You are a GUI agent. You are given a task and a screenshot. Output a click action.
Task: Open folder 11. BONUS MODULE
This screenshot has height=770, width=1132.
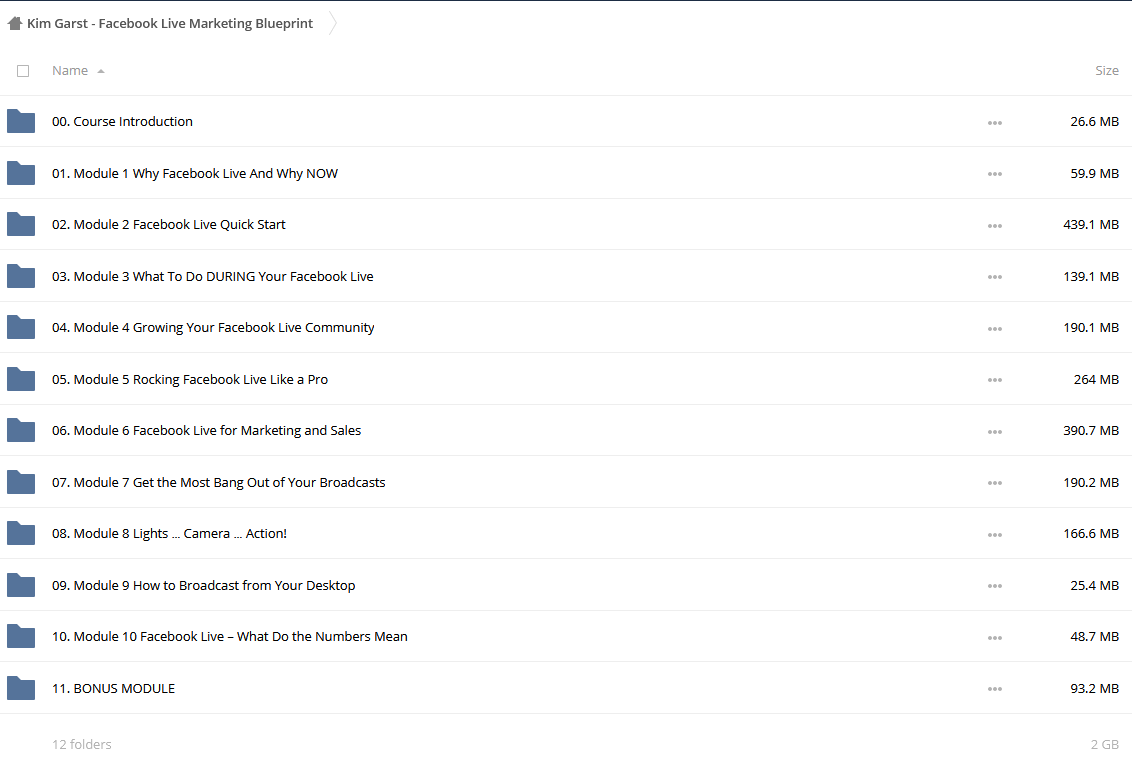(x=113, y=688)
